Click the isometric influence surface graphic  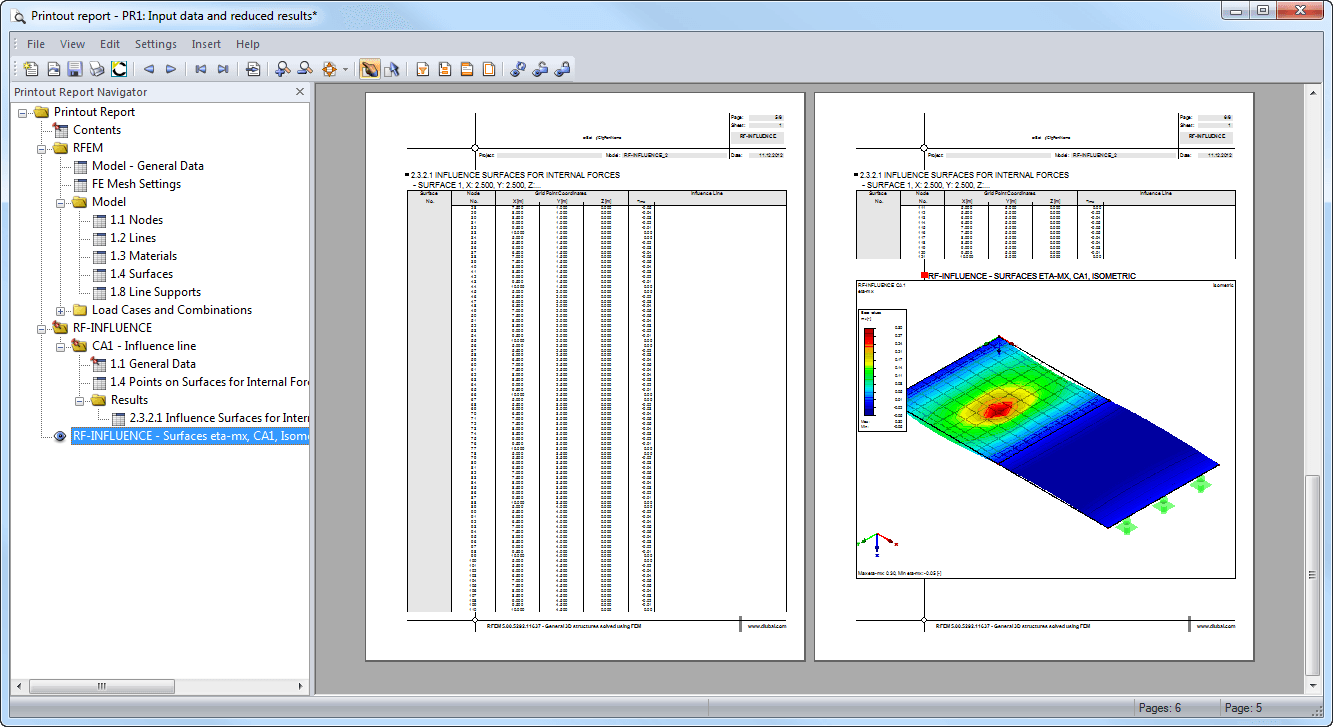[1046, 430]
